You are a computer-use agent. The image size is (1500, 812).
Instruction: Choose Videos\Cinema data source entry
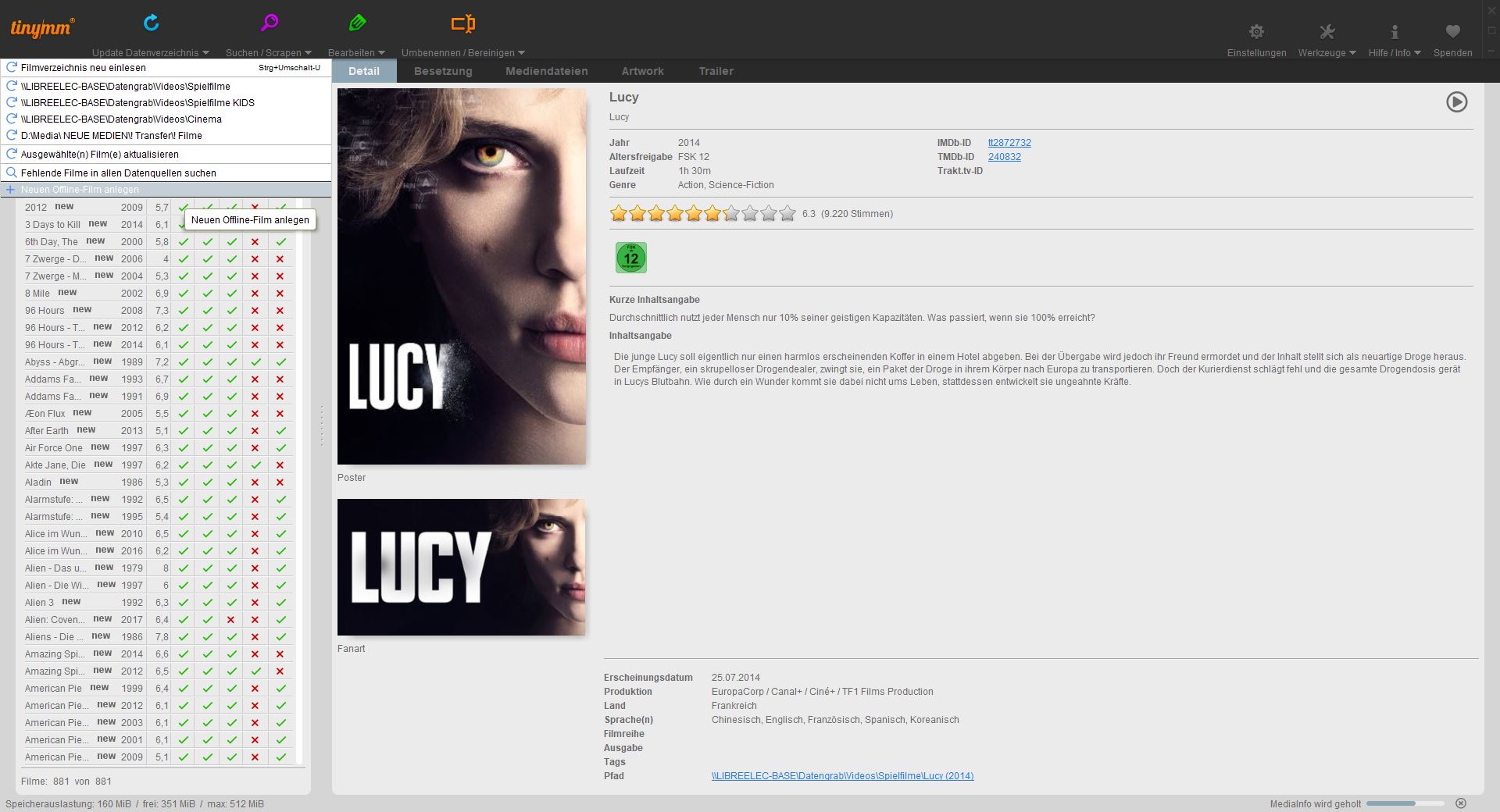(166, 119)
